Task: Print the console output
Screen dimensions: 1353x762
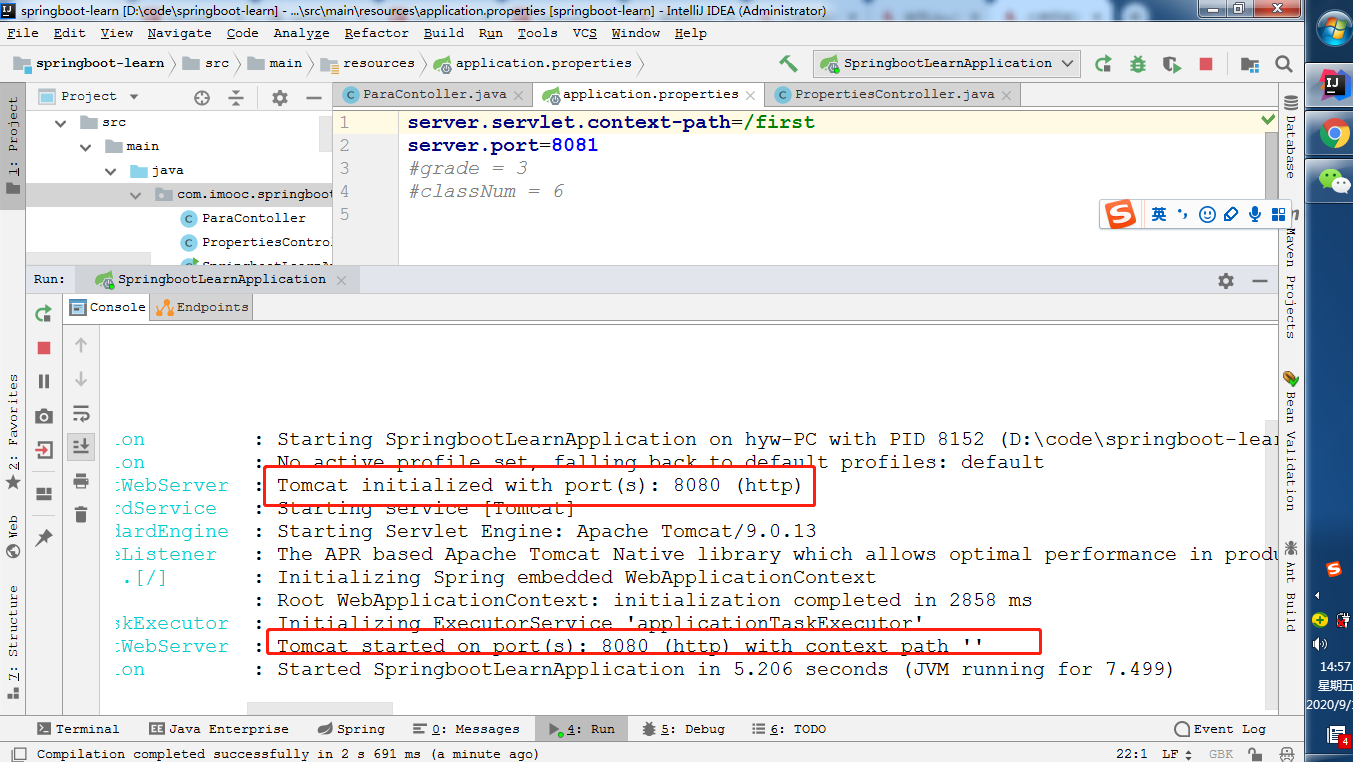Action: coord(81,481)
